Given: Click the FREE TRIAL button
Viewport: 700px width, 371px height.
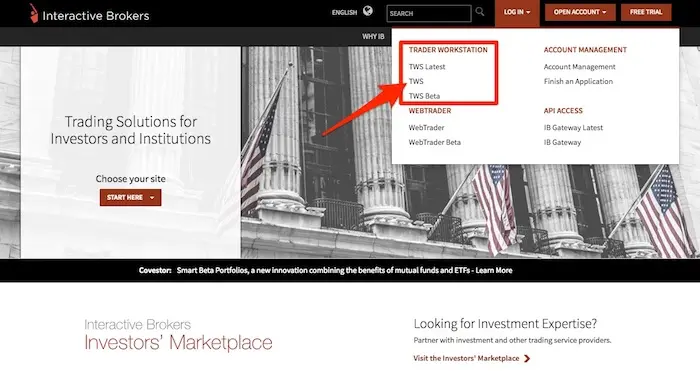Looking at the screenshot, I should coord(646,13).
